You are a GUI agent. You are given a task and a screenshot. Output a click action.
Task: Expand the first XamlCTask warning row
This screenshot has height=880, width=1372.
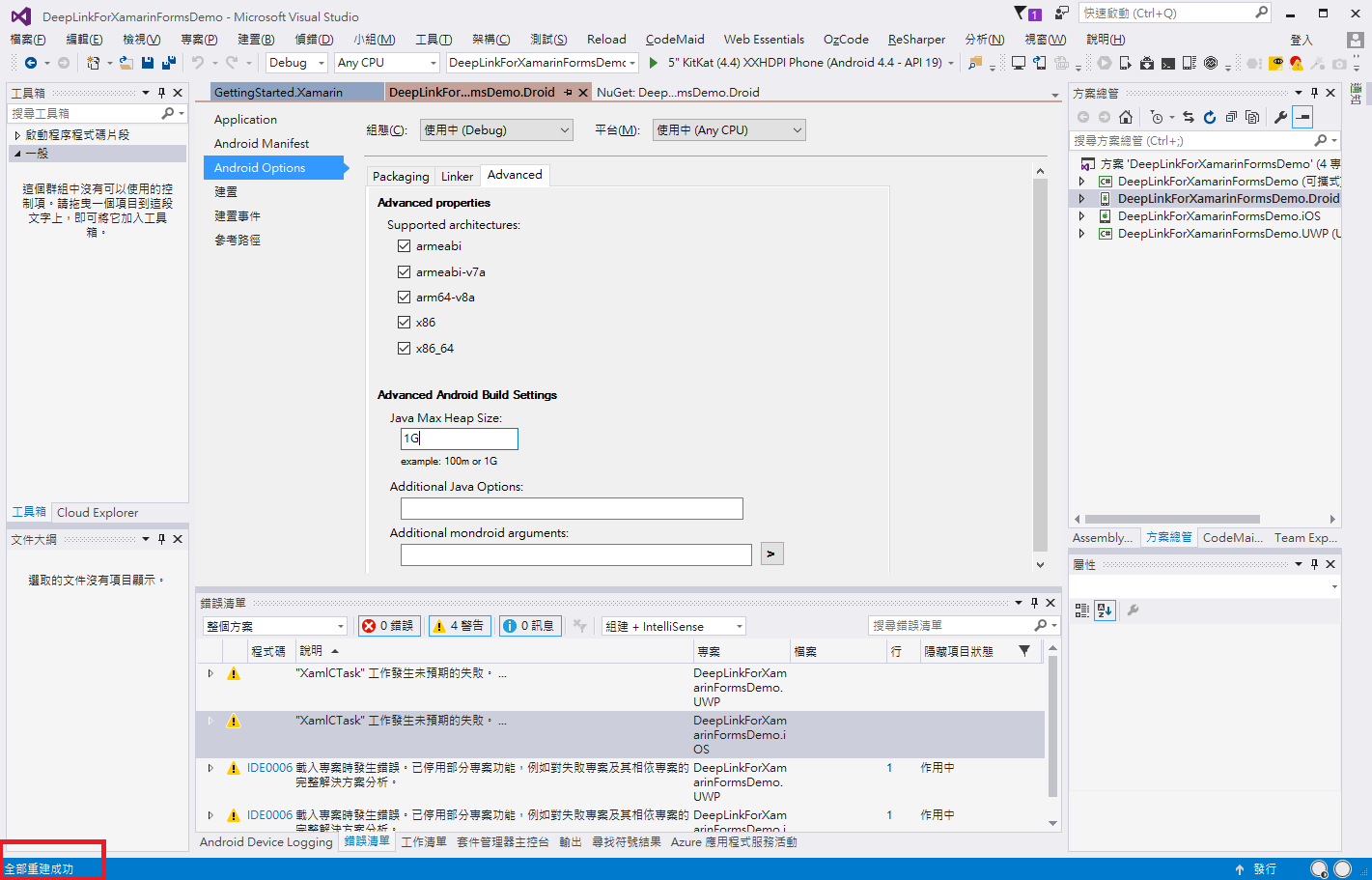(x=210, y=673)
